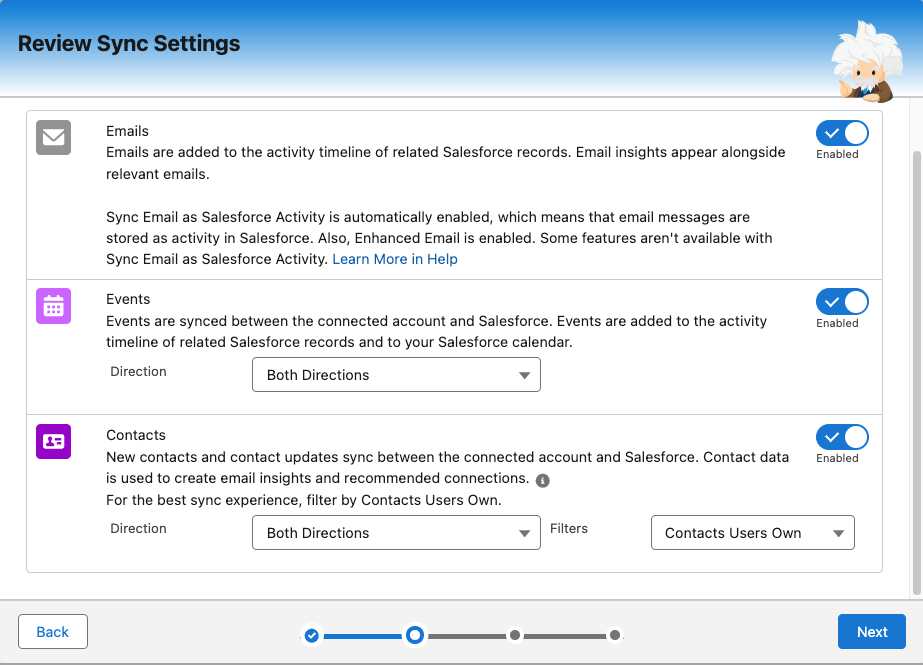The image size is (923, 665).
Task: Click the Next button
Action: click(872, 631)
